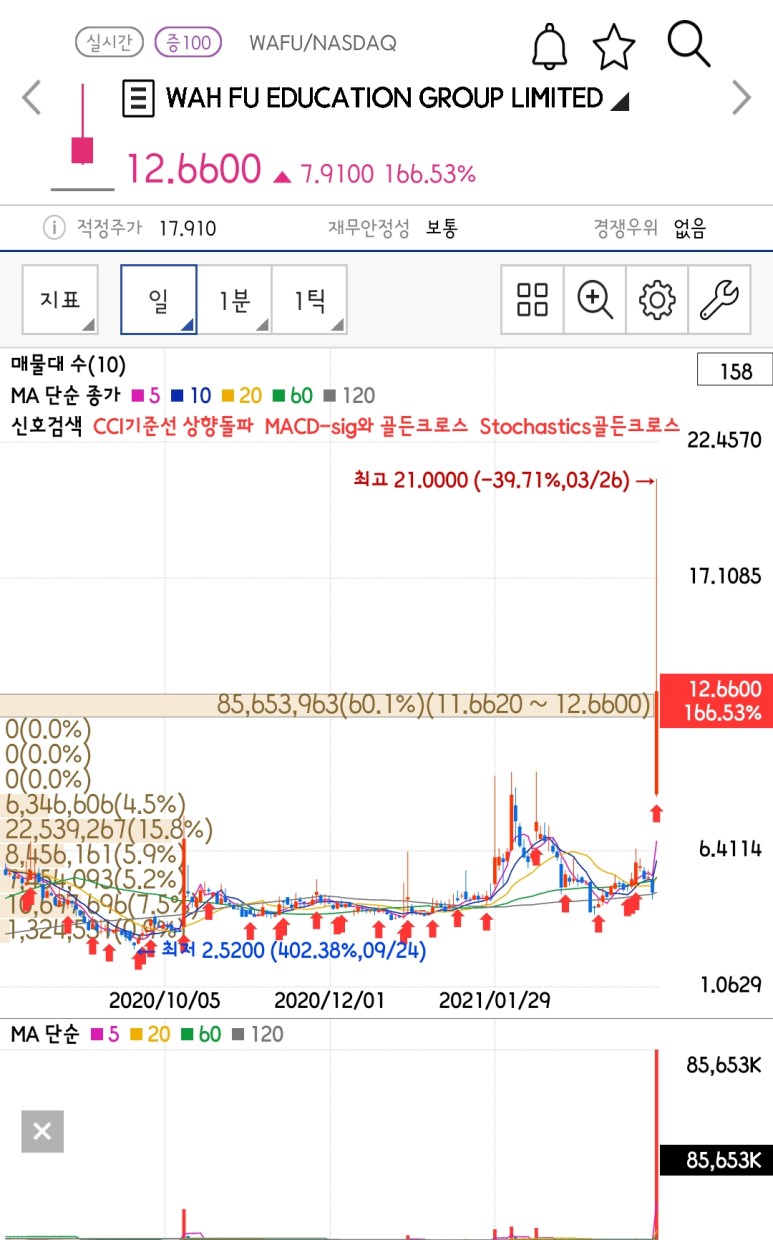The height and width of the screenshot is (1240, 773).
Task: Select the 일 daily chart period
Action: pos(158,299)
